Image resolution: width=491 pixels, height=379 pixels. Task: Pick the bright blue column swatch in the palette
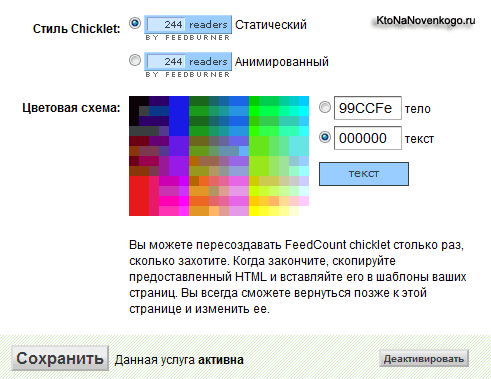point(179,116)
